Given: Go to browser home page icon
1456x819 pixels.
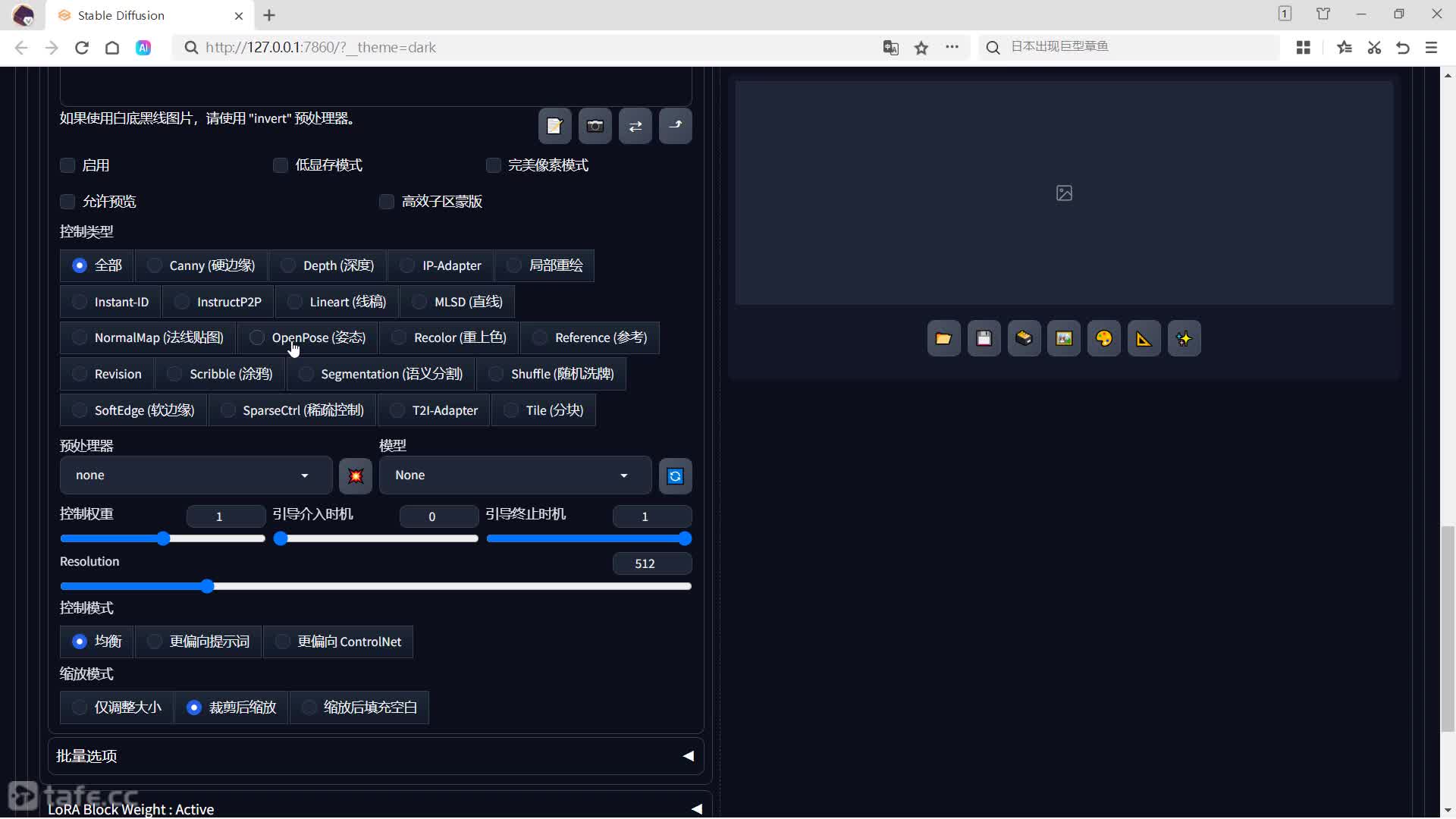Looking at the screenshot, I should coord(112,48).
